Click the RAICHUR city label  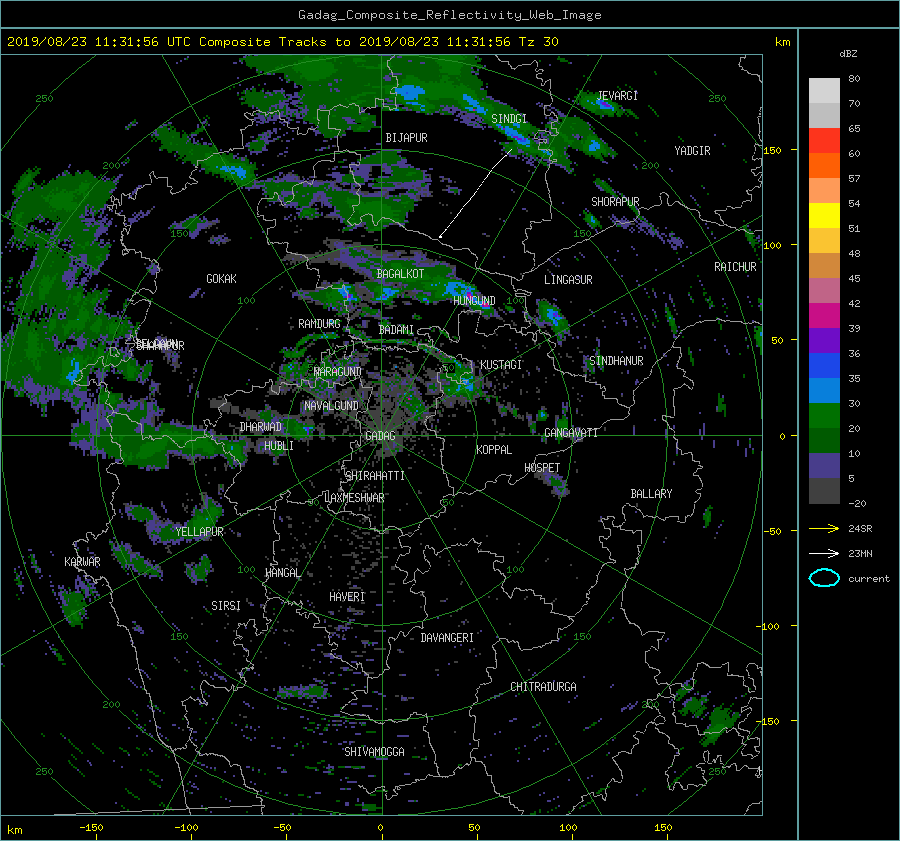(x=735, y=266)
